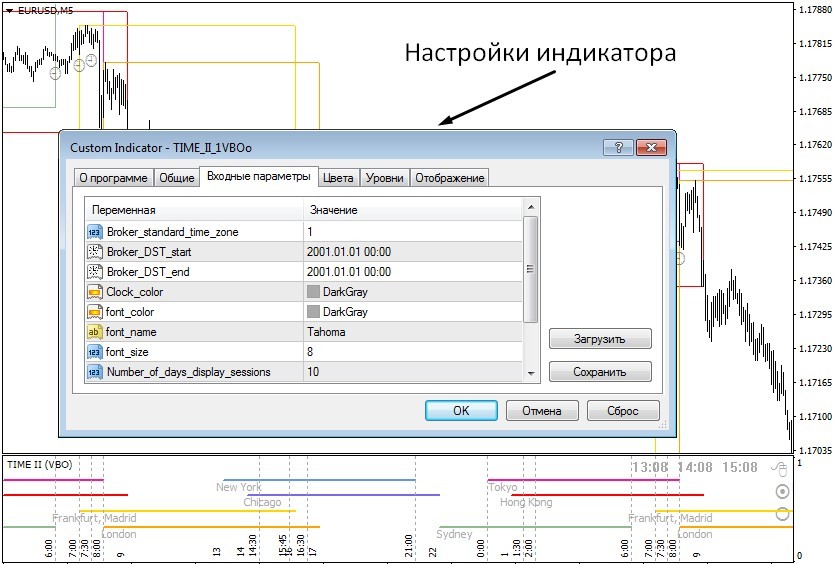Select the Broker_standard_time_zone row name
The width and height of the screenshot is (838, 564).
click(x=173, y=232)
